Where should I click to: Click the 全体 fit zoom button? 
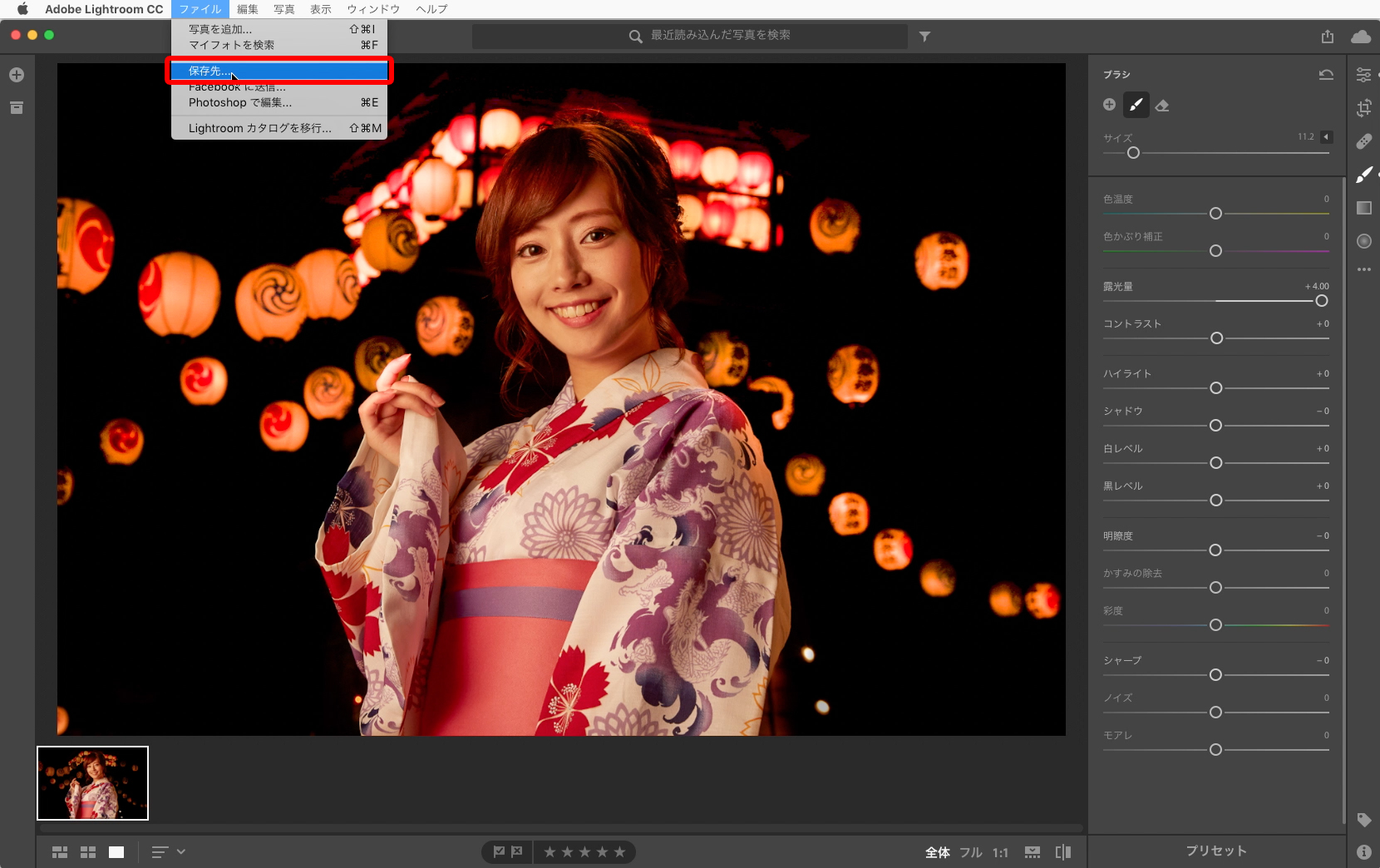click(x=938, y=852)
